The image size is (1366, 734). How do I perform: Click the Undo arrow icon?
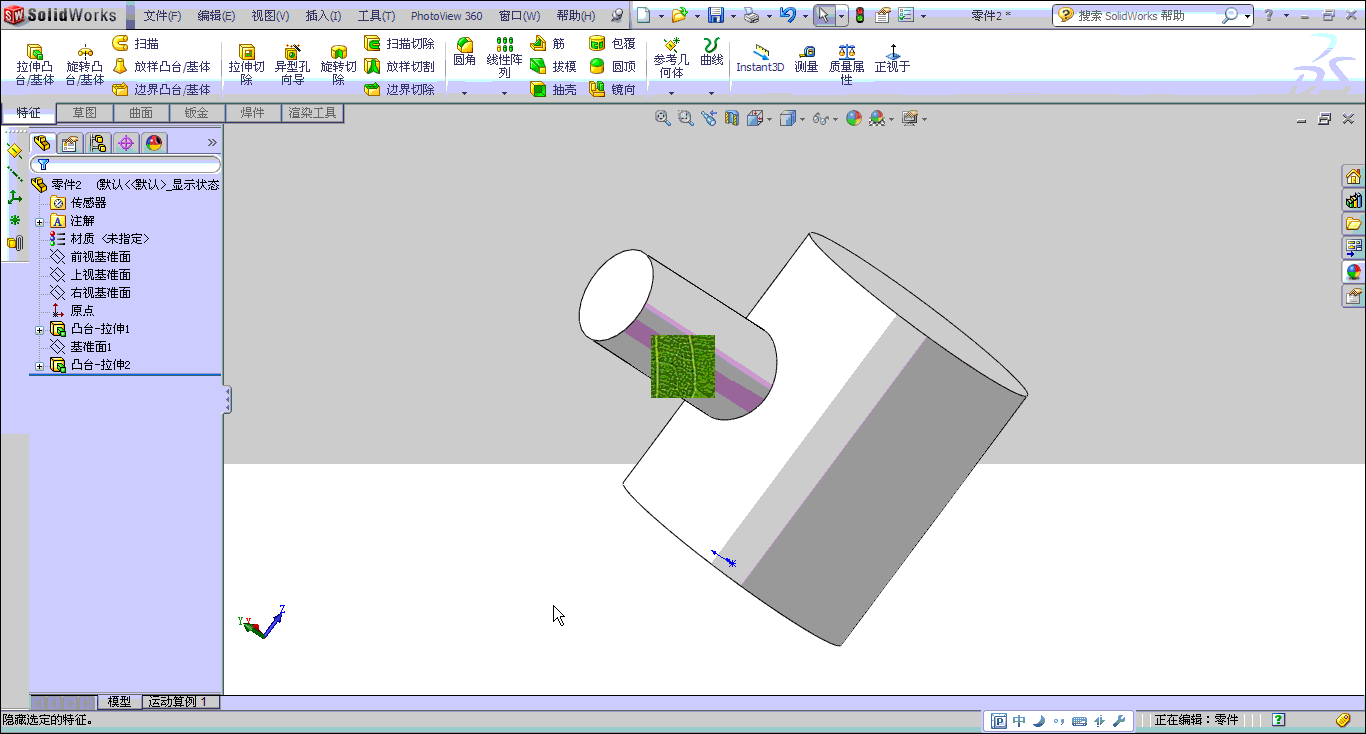click(787, 15)
